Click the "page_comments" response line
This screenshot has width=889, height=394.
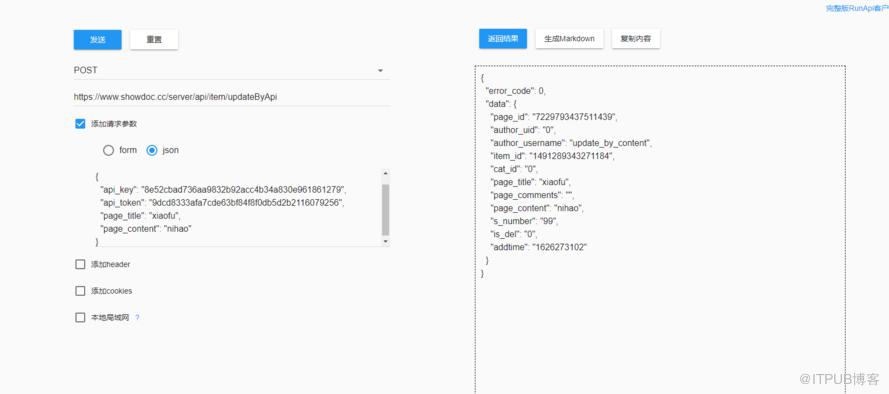[533, 195]
